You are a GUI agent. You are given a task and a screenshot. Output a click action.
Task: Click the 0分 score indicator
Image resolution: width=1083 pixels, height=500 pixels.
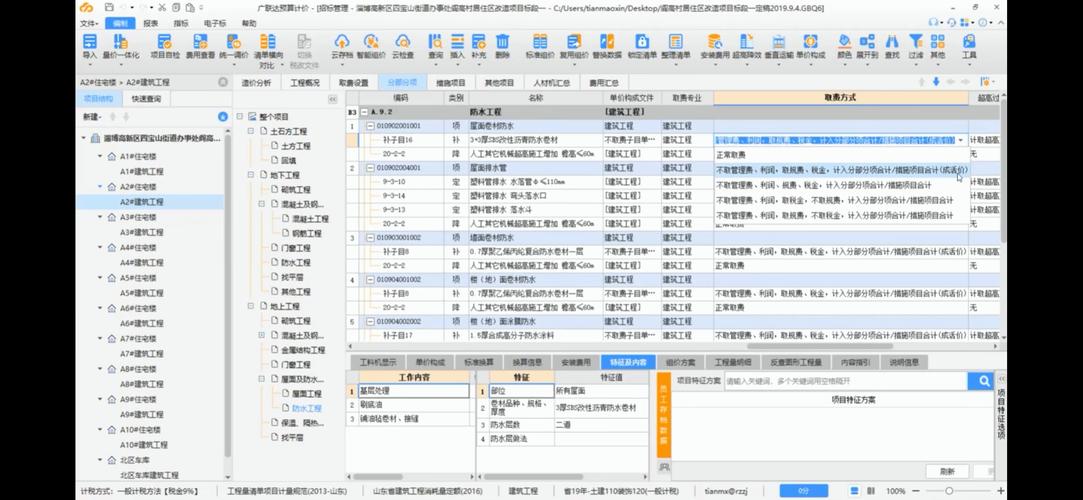803,490
